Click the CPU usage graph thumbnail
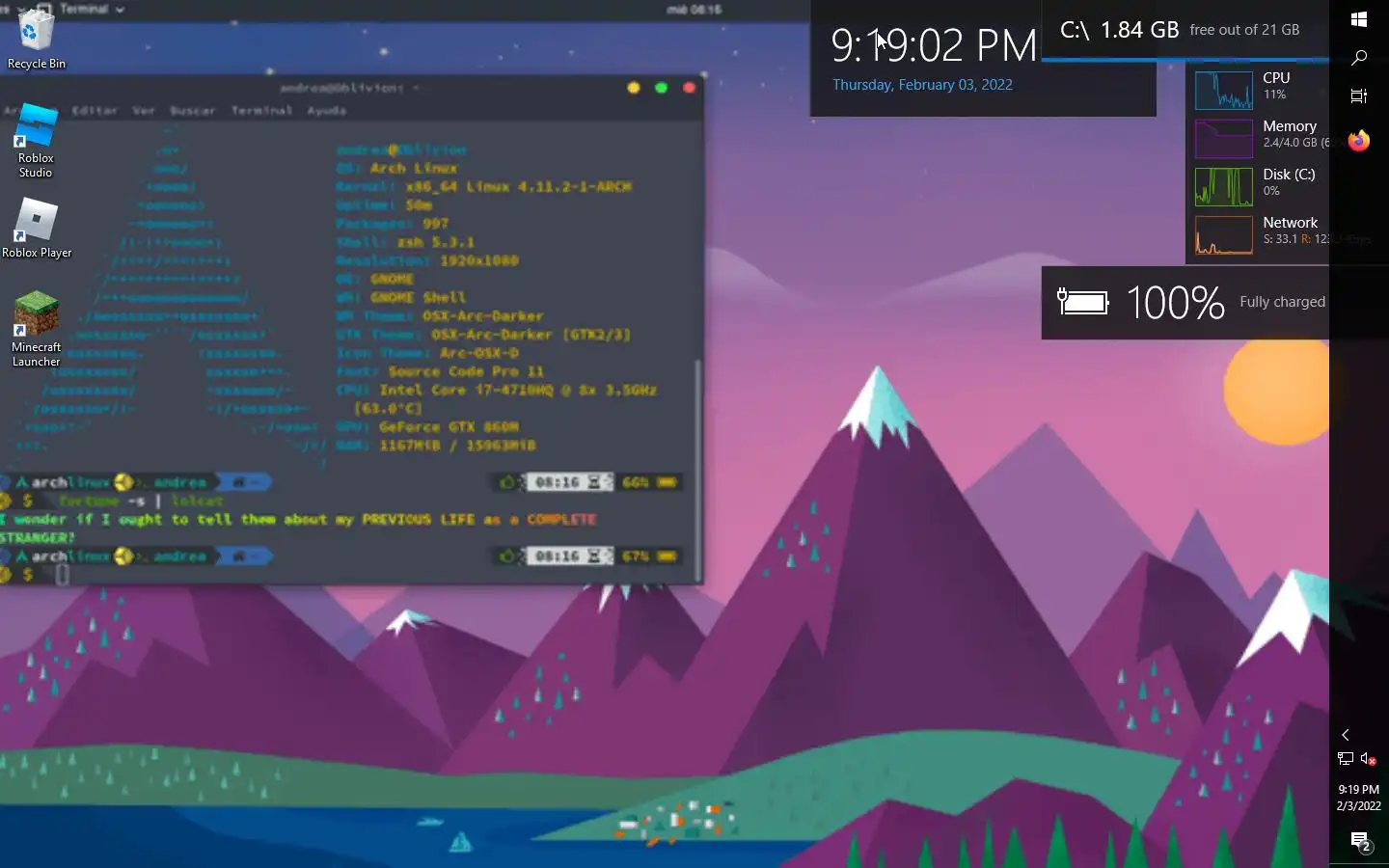 [1224, 91]
